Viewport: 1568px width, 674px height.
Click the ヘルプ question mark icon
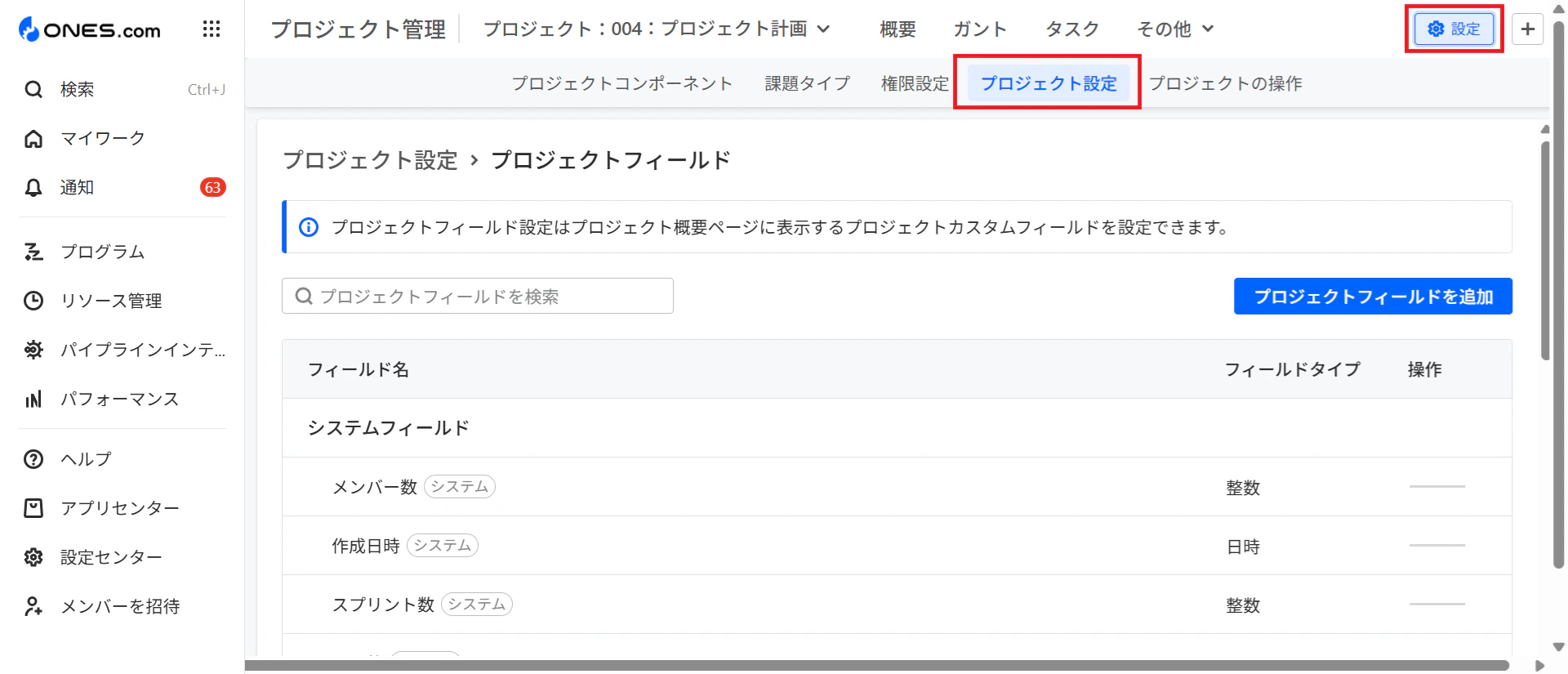pyautogui.click(x=33, y=459)
